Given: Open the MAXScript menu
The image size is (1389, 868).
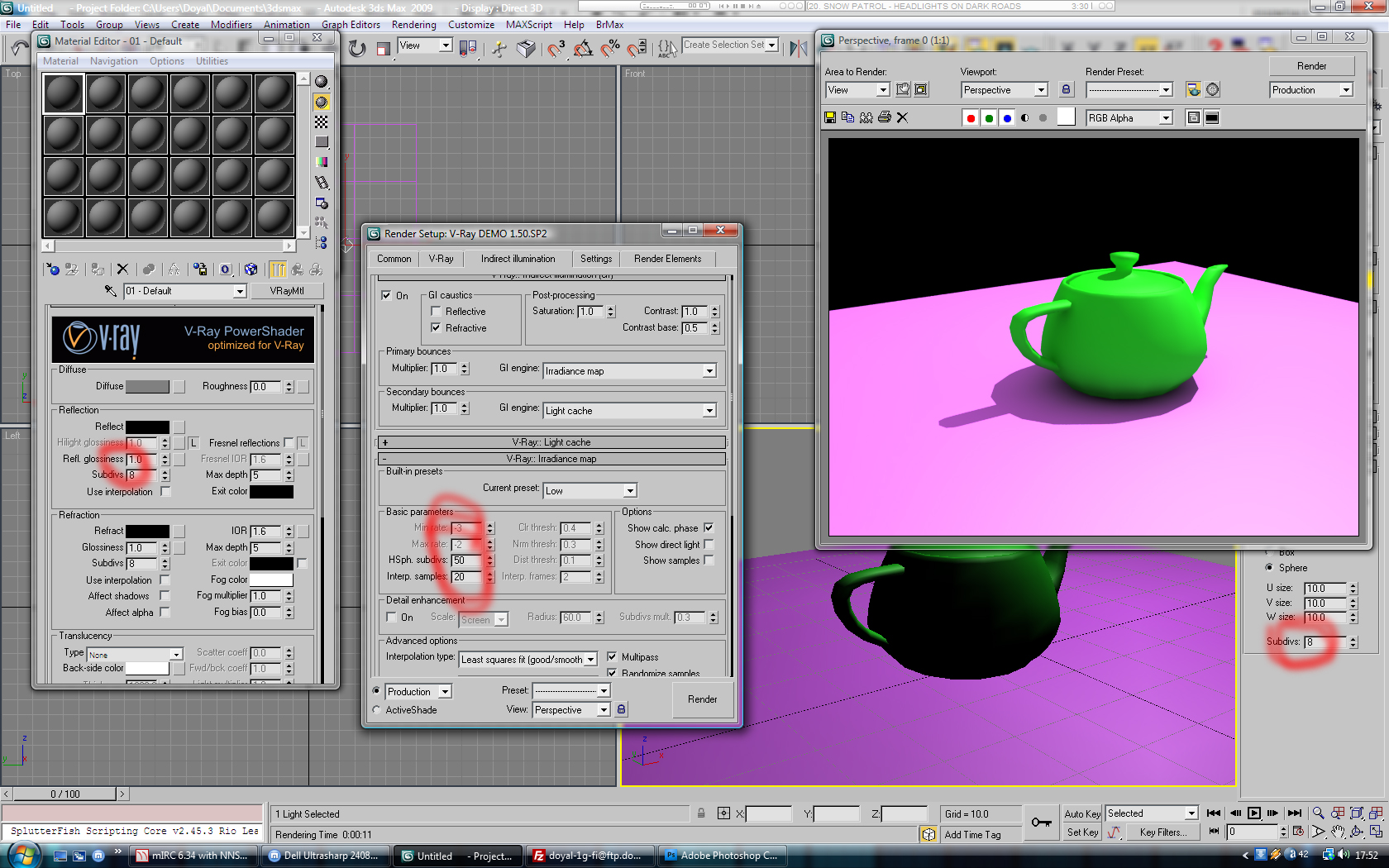Looking at the screenshot, I should click(528, 25).
